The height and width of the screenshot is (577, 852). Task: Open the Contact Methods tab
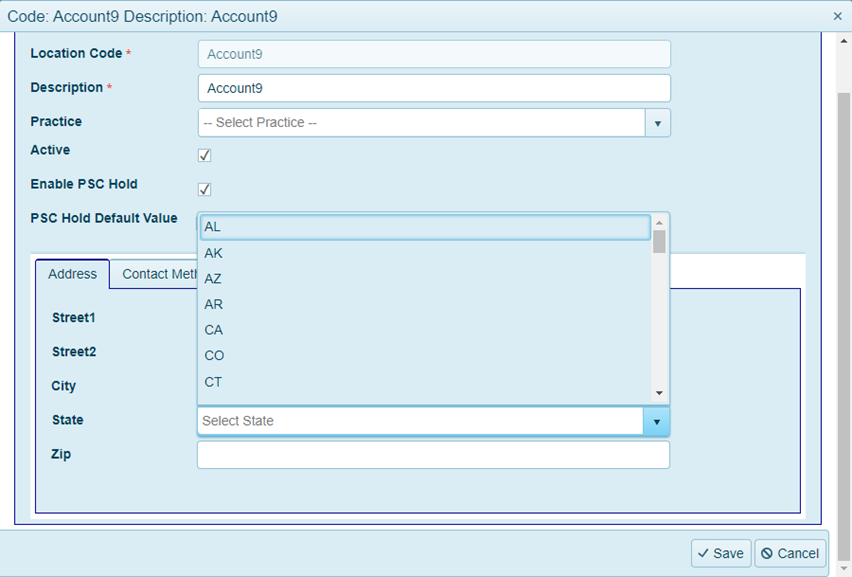(x=155, y=274)
